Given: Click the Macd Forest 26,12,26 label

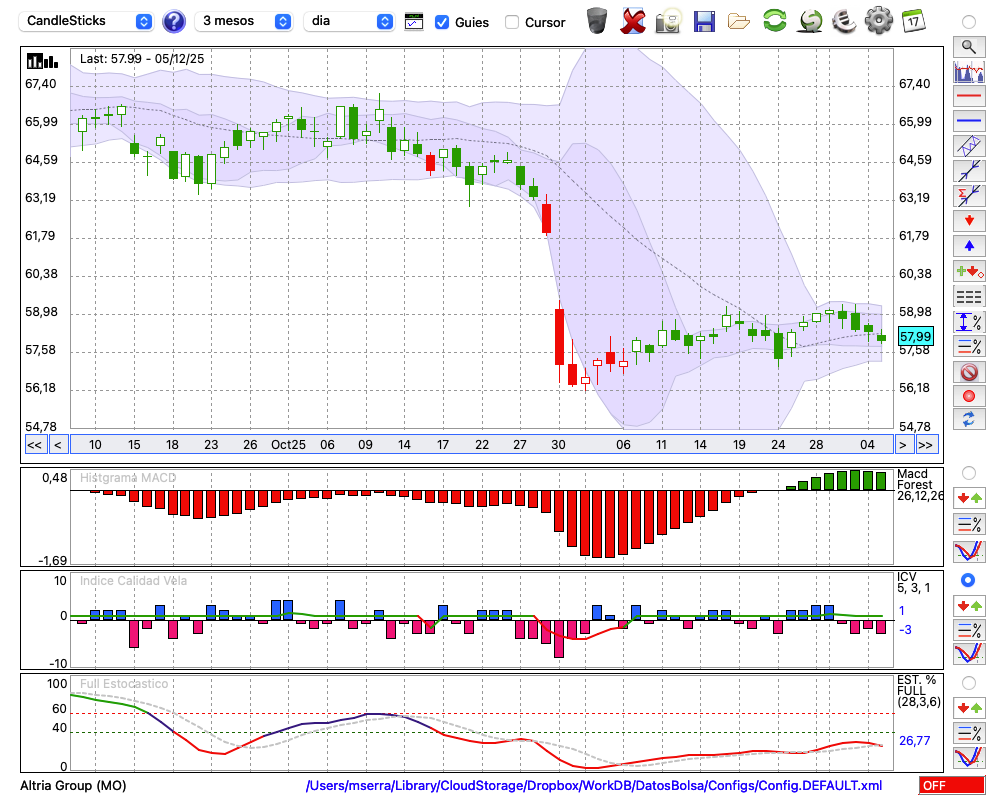Looking at the screenshot, I should pyautogui.click(x=918, y=485).
